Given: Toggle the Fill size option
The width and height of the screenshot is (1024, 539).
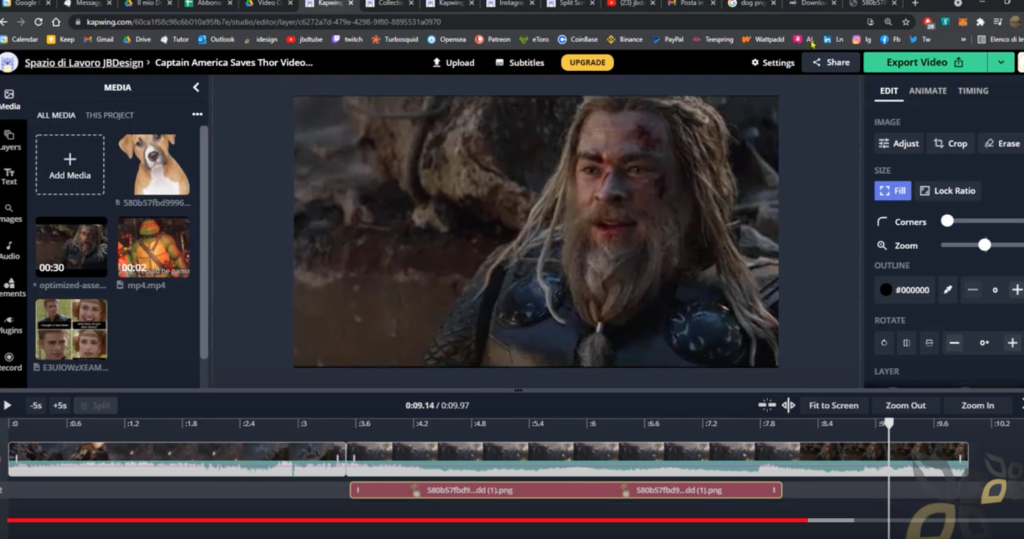Looking at the screenshot, I should point(892,191).
